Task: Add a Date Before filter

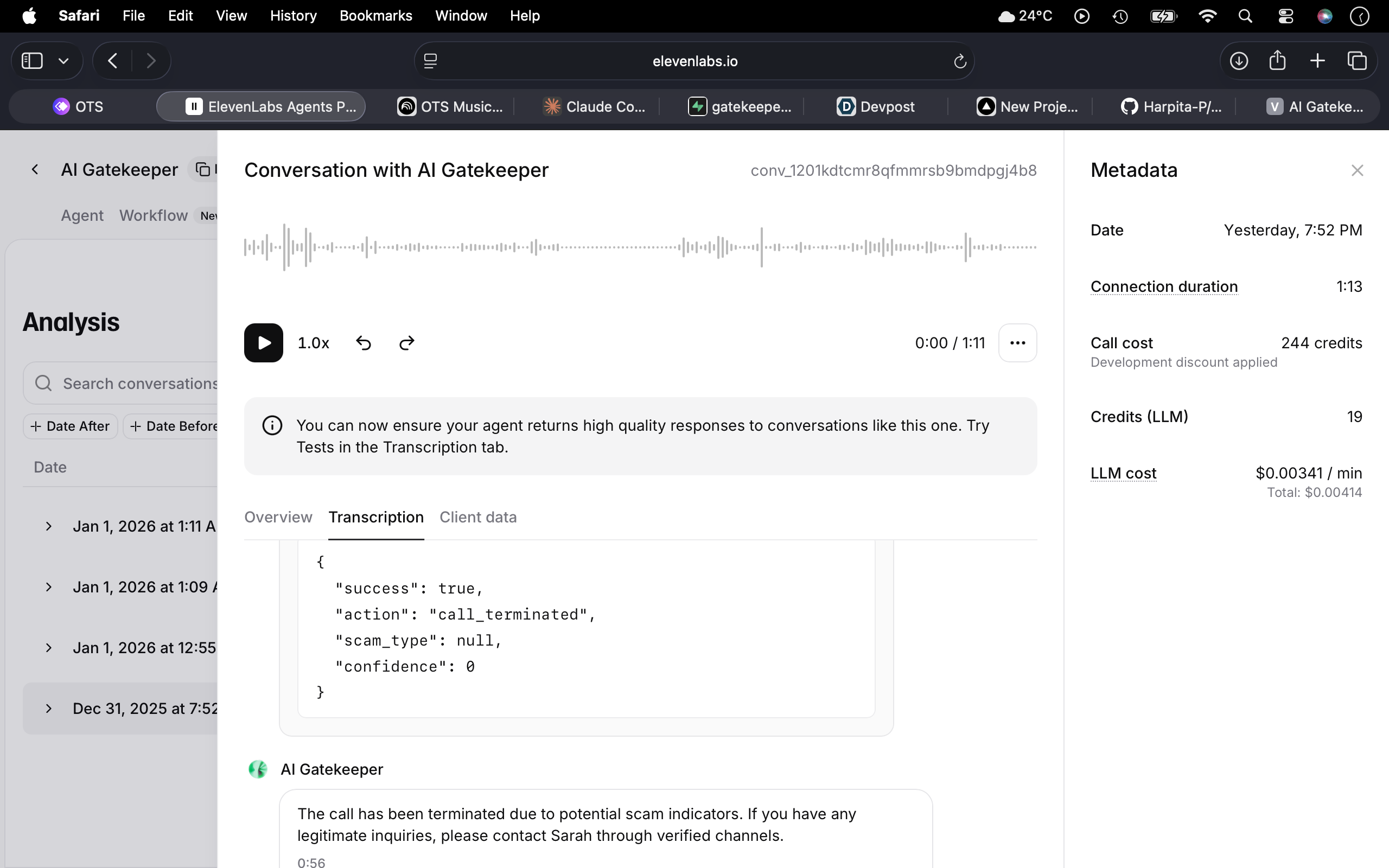Action: click(171, 426)
